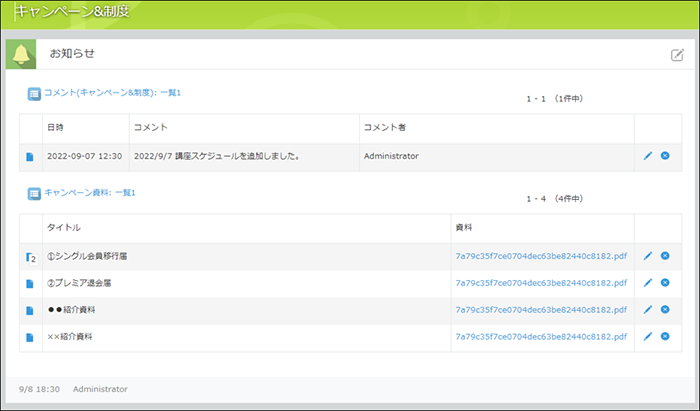Click the list icon beside コメント(キャンペーン&制度)
The height and width of the screenshot is (411, 700).
(34, 94)
